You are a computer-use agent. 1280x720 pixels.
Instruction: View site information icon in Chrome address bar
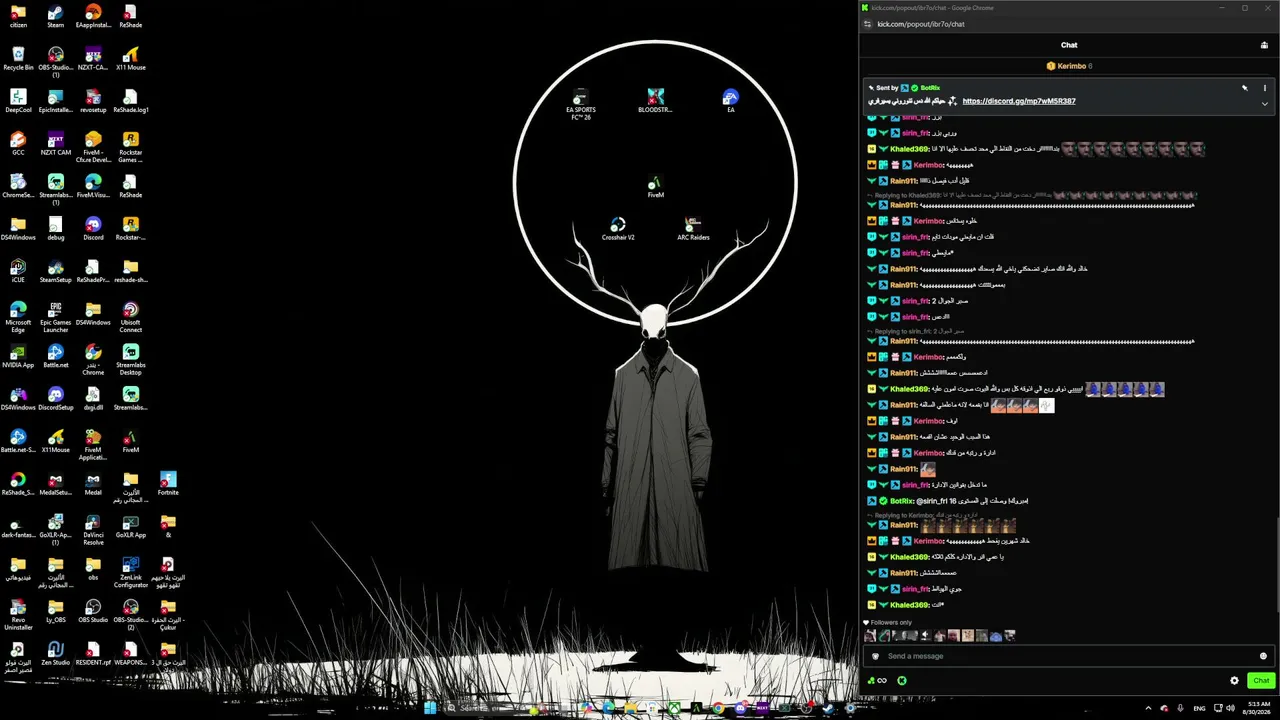[867, 24]
